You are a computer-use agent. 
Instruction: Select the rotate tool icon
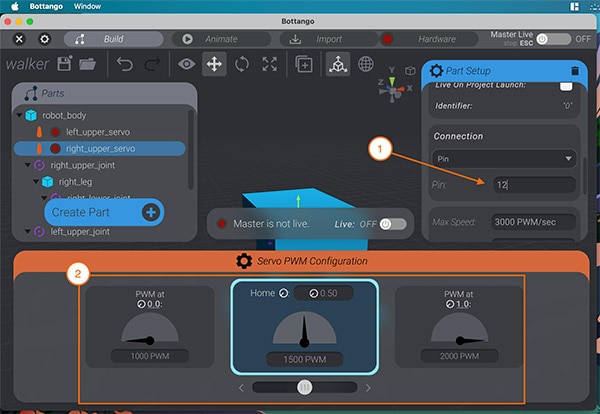pyautogui.click(x=242, y=64)
